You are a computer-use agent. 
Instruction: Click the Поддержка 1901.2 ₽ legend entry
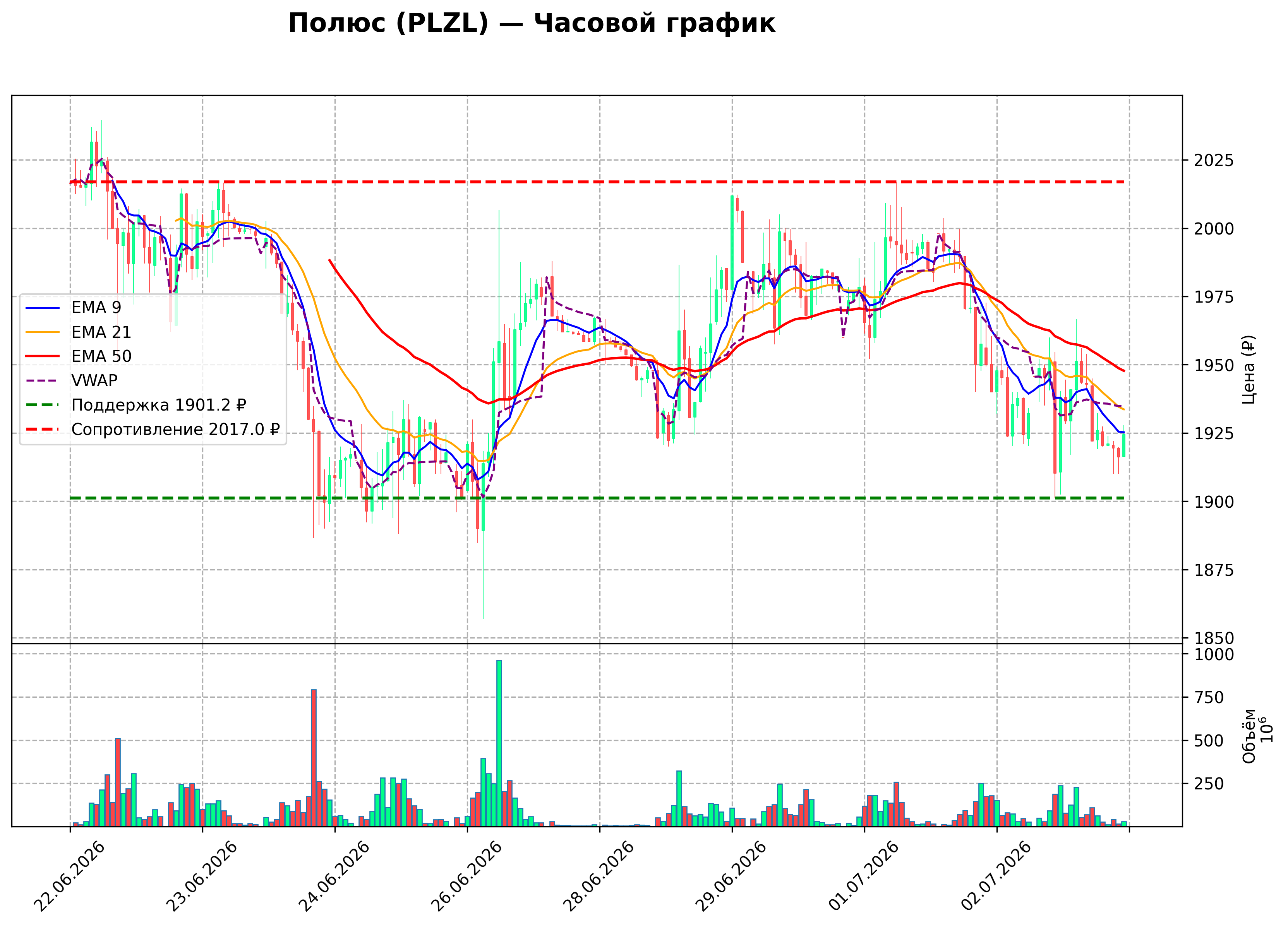pos(136,405)
